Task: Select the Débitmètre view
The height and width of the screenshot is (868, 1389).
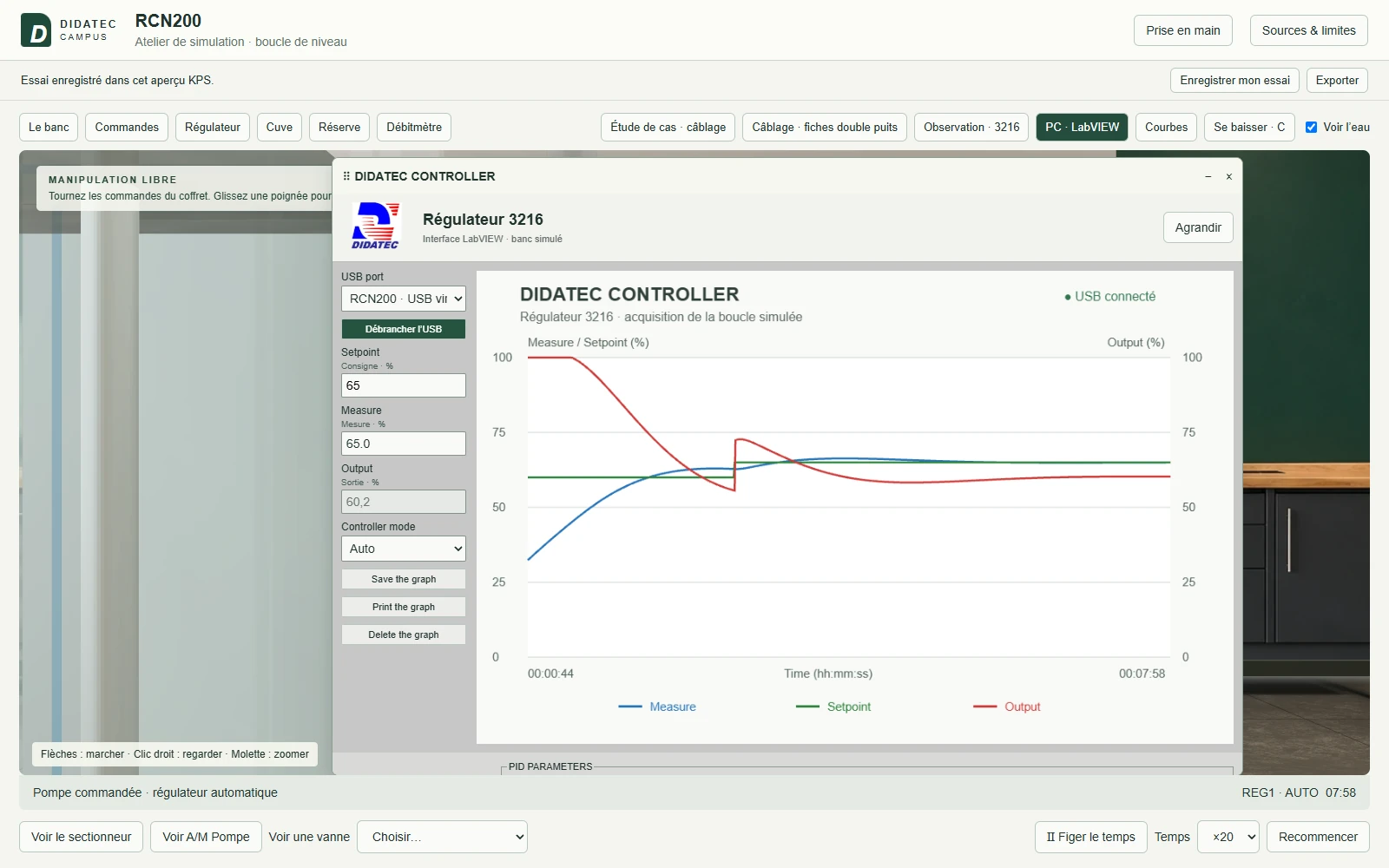Action: pyautogui.click(x=414, y=127)
